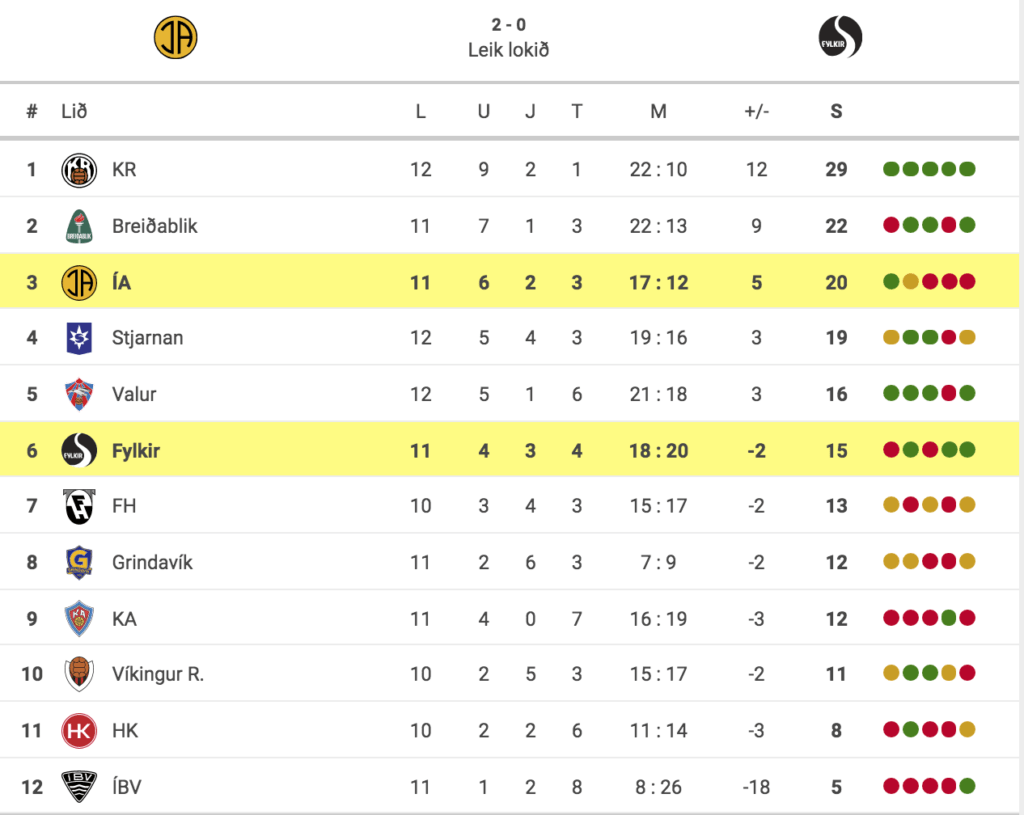Open the KA team name link

coord(124,619)
